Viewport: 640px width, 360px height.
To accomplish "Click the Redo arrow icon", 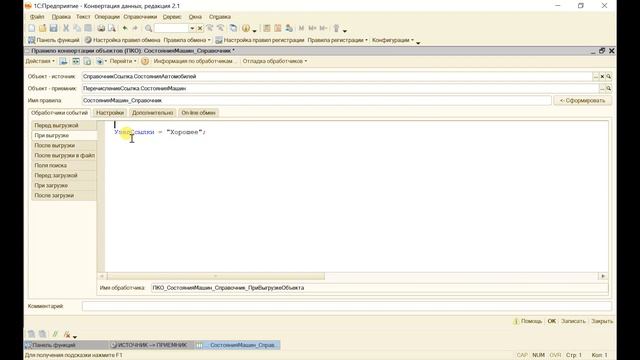I will coord(136,28).
